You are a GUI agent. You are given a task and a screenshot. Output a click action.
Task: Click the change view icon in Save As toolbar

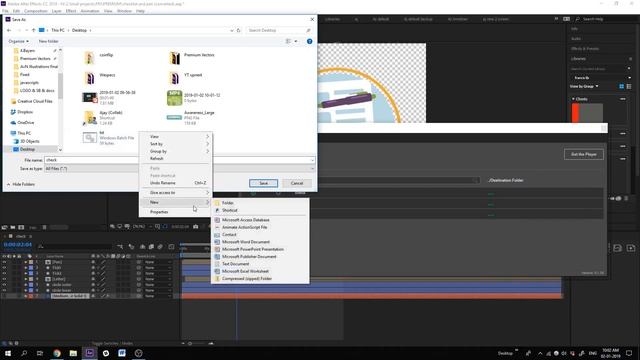[x=288, y=41]
